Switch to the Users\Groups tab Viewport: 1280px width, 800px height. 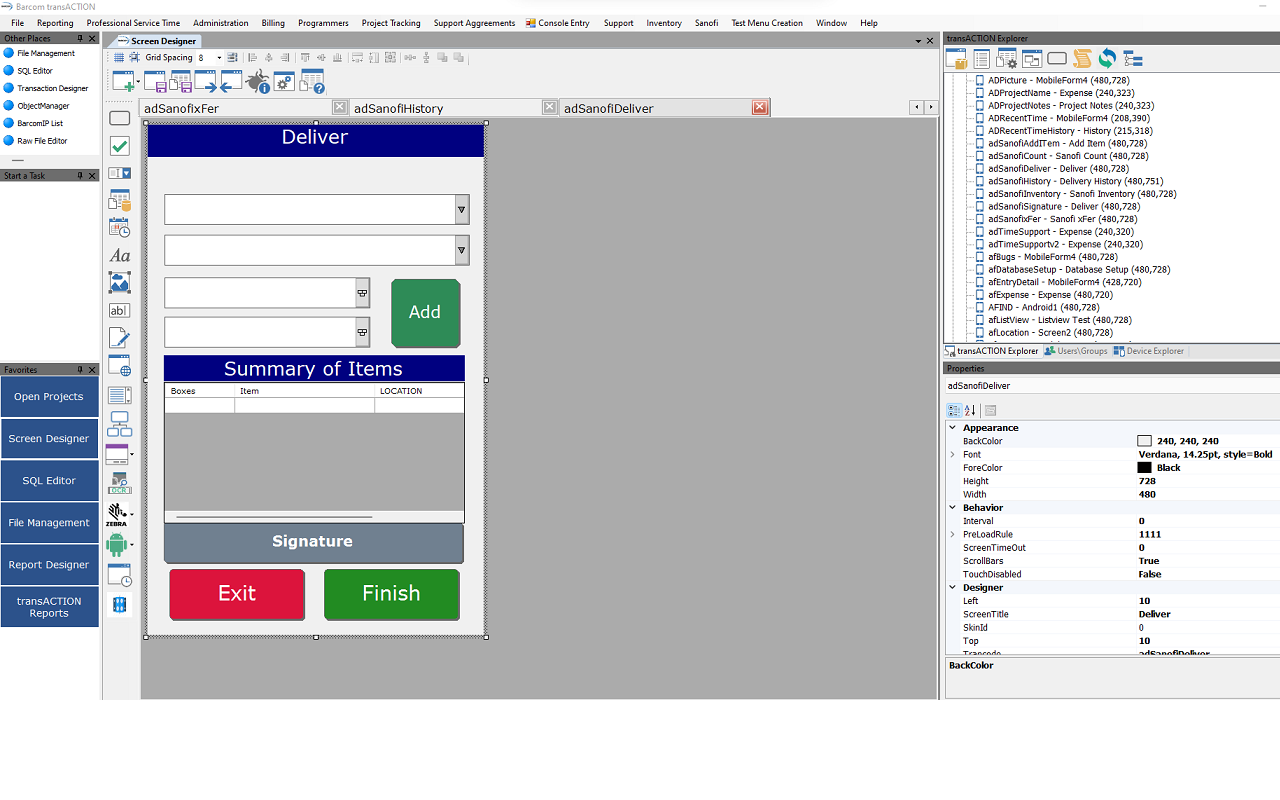click(1076, 351)
